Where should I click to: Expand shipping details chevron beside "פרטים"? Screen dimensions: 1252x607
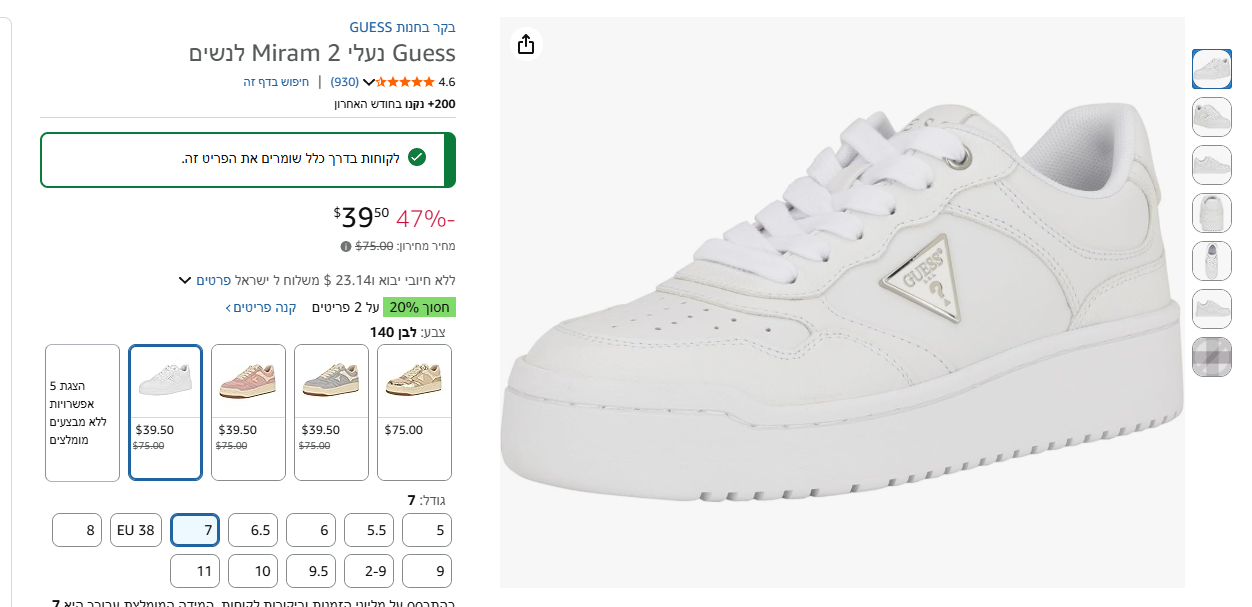click(x=185, y=280)
